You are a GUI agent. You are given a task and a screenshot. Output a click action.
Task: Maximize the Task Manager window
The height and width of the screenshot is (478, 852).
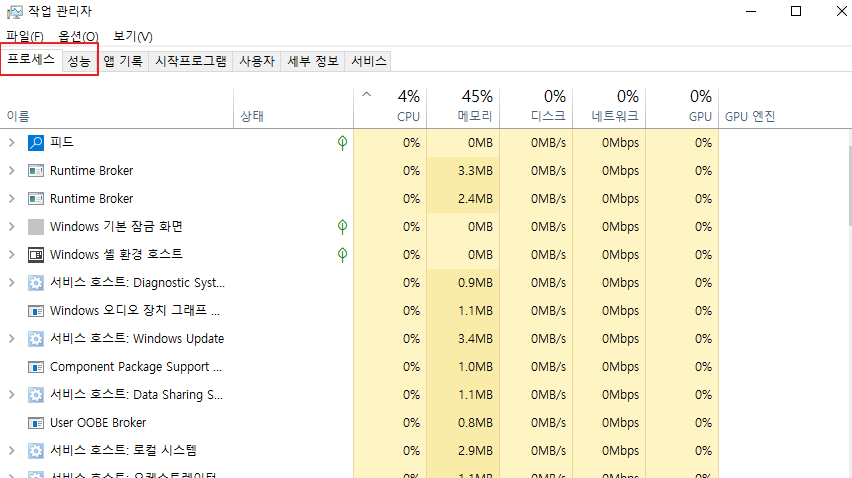pos(796,11)
